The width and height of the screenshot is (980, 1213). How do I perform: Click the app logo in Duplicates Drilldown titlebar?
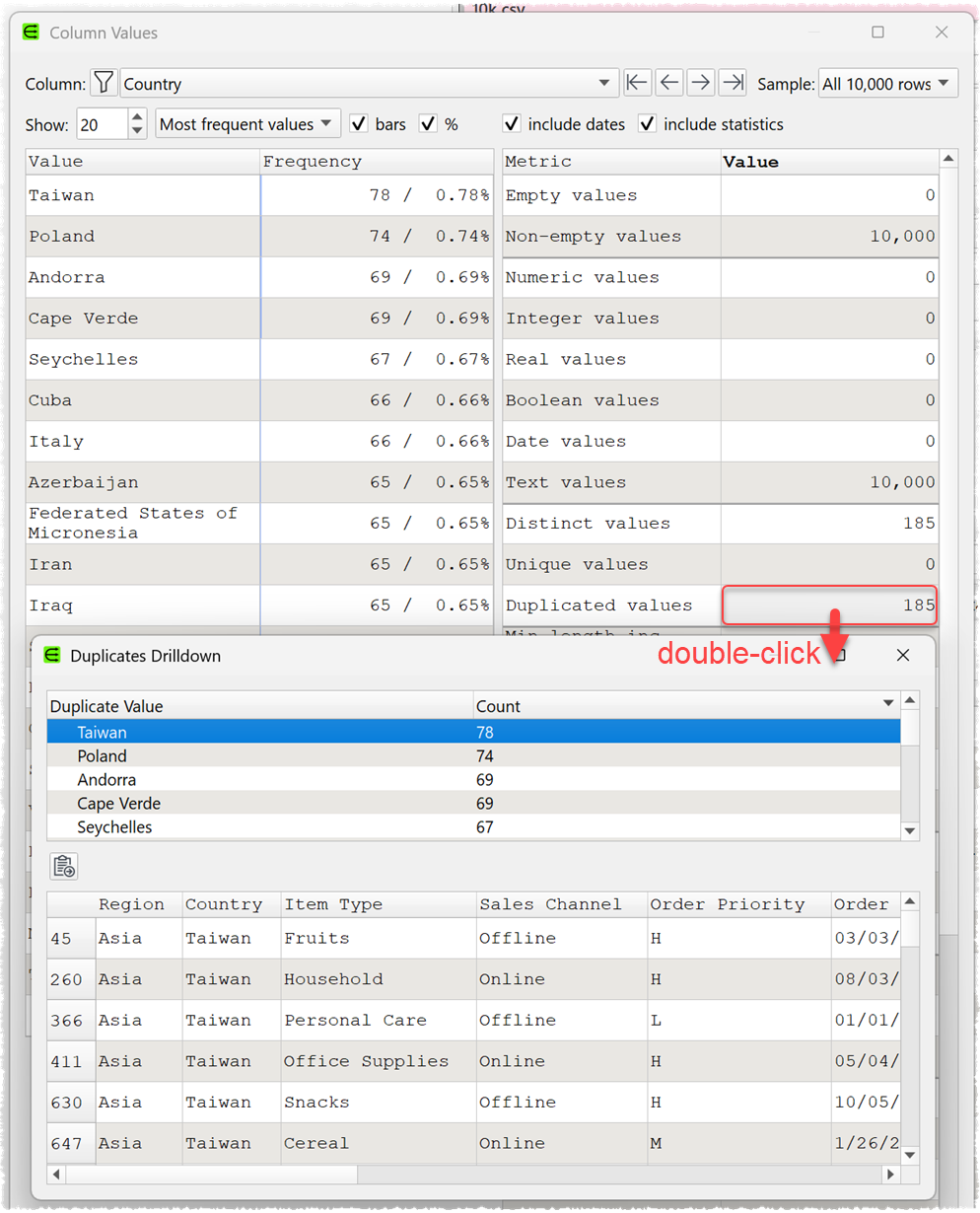(50, 654)
